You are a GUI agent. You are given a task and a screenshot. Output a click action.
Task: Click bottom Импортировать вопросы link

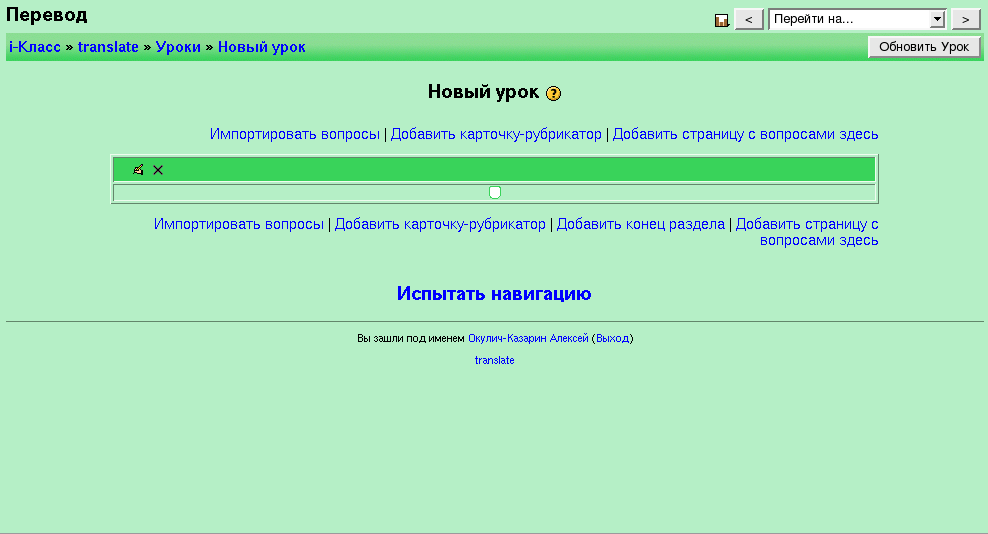pos(239,224)
